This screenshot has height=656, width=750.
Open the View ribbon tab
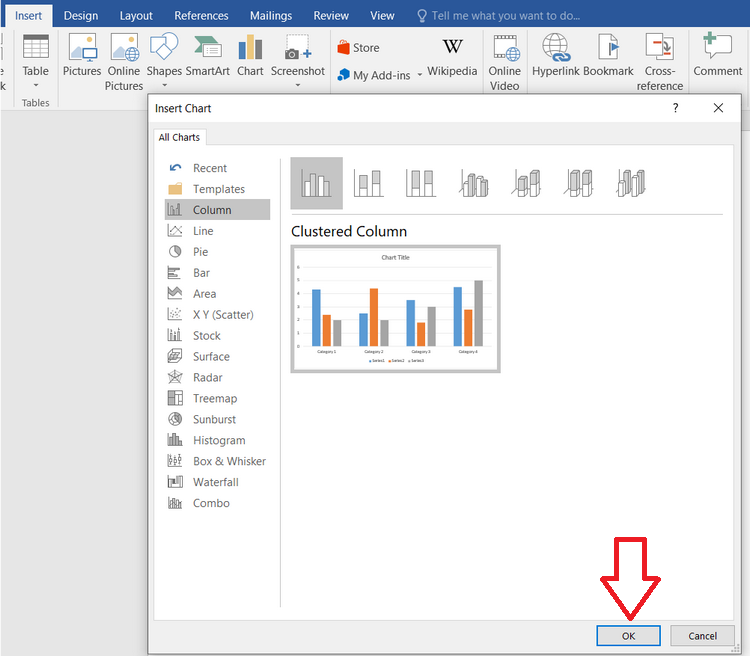382,15
